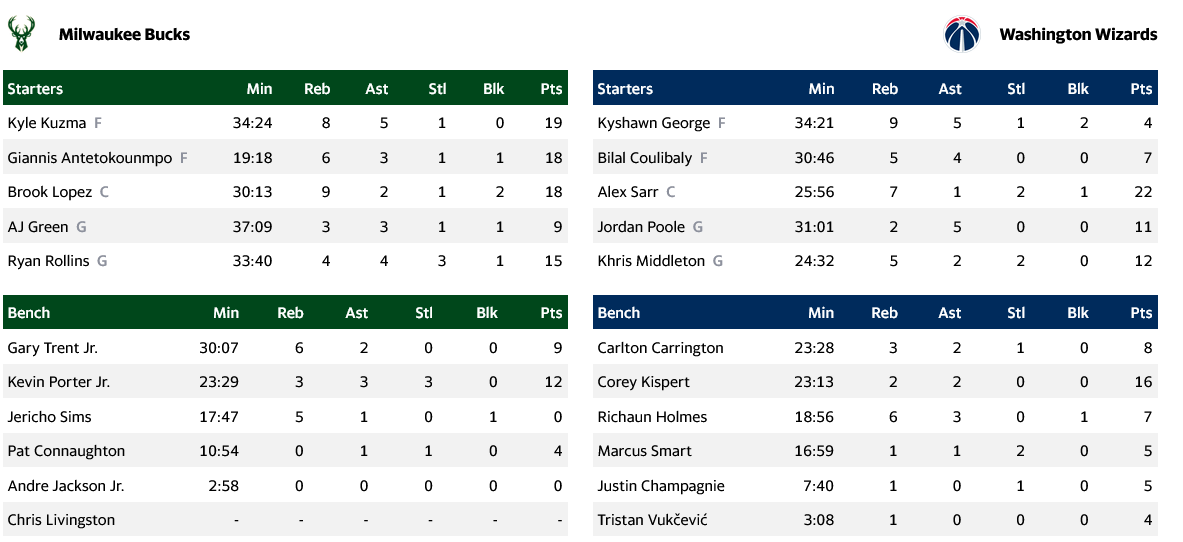Click the Reb header in Bucks Bench
Viewport: 1183px width, 542px height.
(x=290, y=313)
